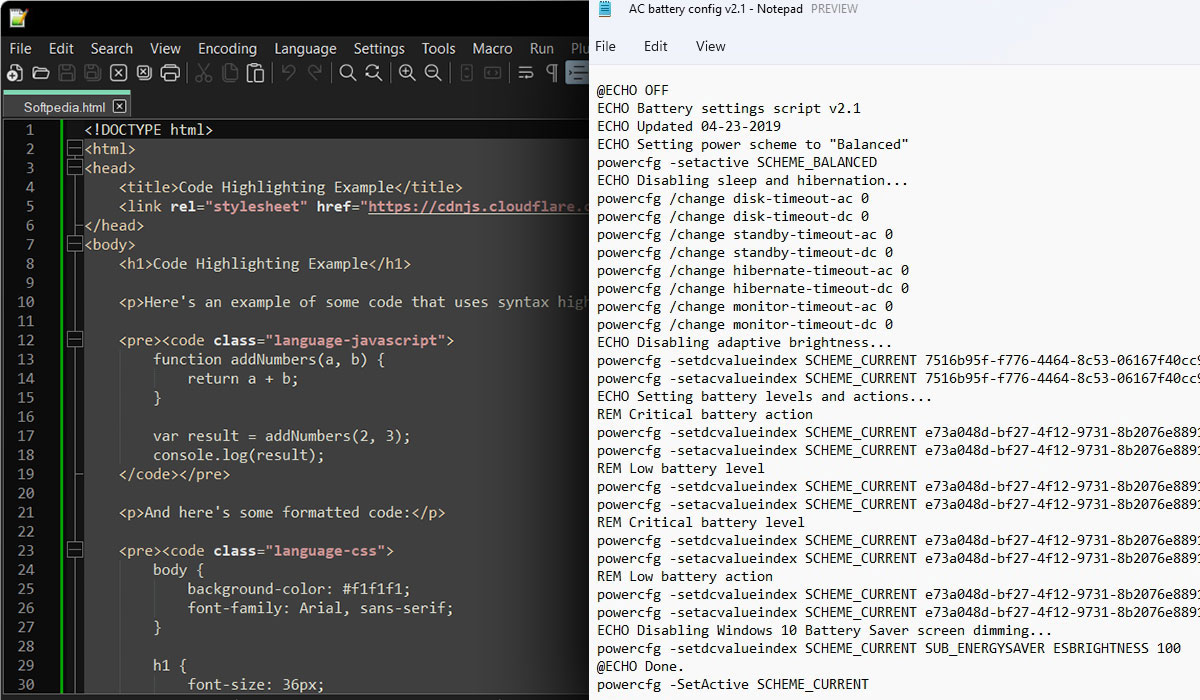Paste from clipboard via toolbar icon
This screenshot has width=1200, height=700.
click(256, 72)
